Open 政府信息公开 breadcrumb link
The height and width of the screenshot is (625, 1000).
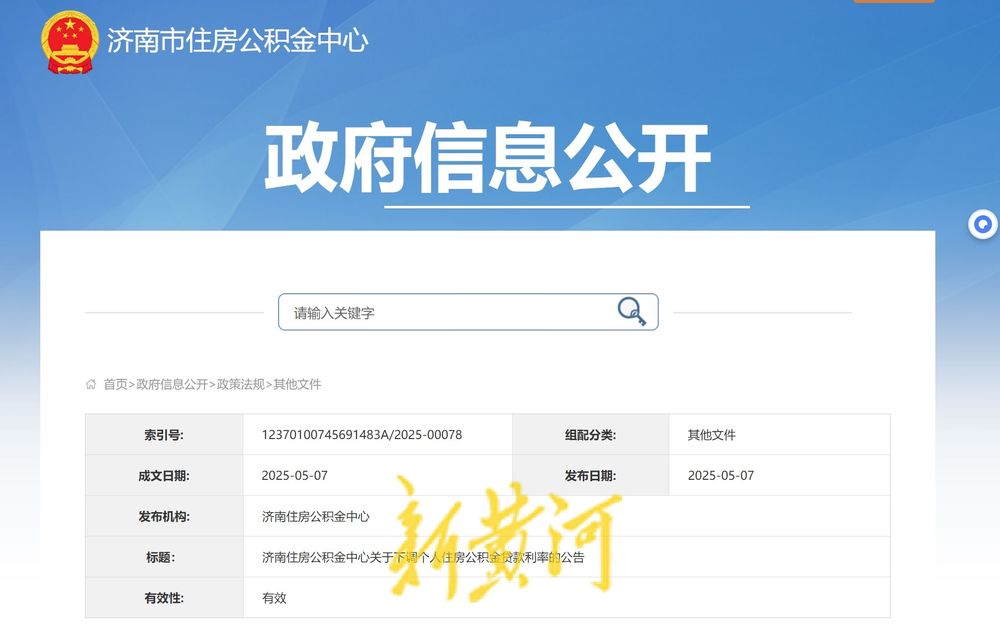point(172,384)
